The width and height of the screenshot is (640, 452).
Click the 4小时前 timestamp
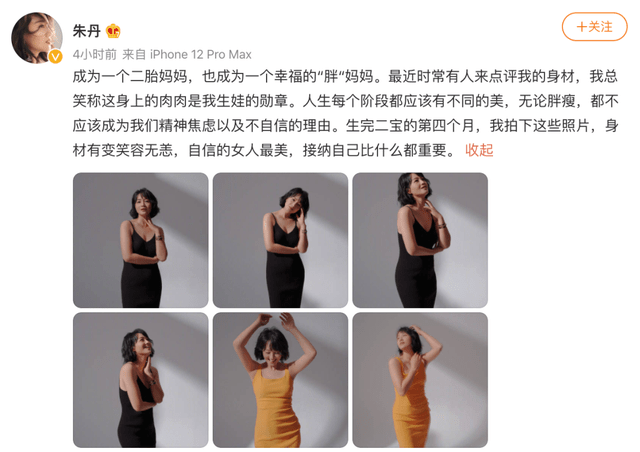[x=95, y=54]
